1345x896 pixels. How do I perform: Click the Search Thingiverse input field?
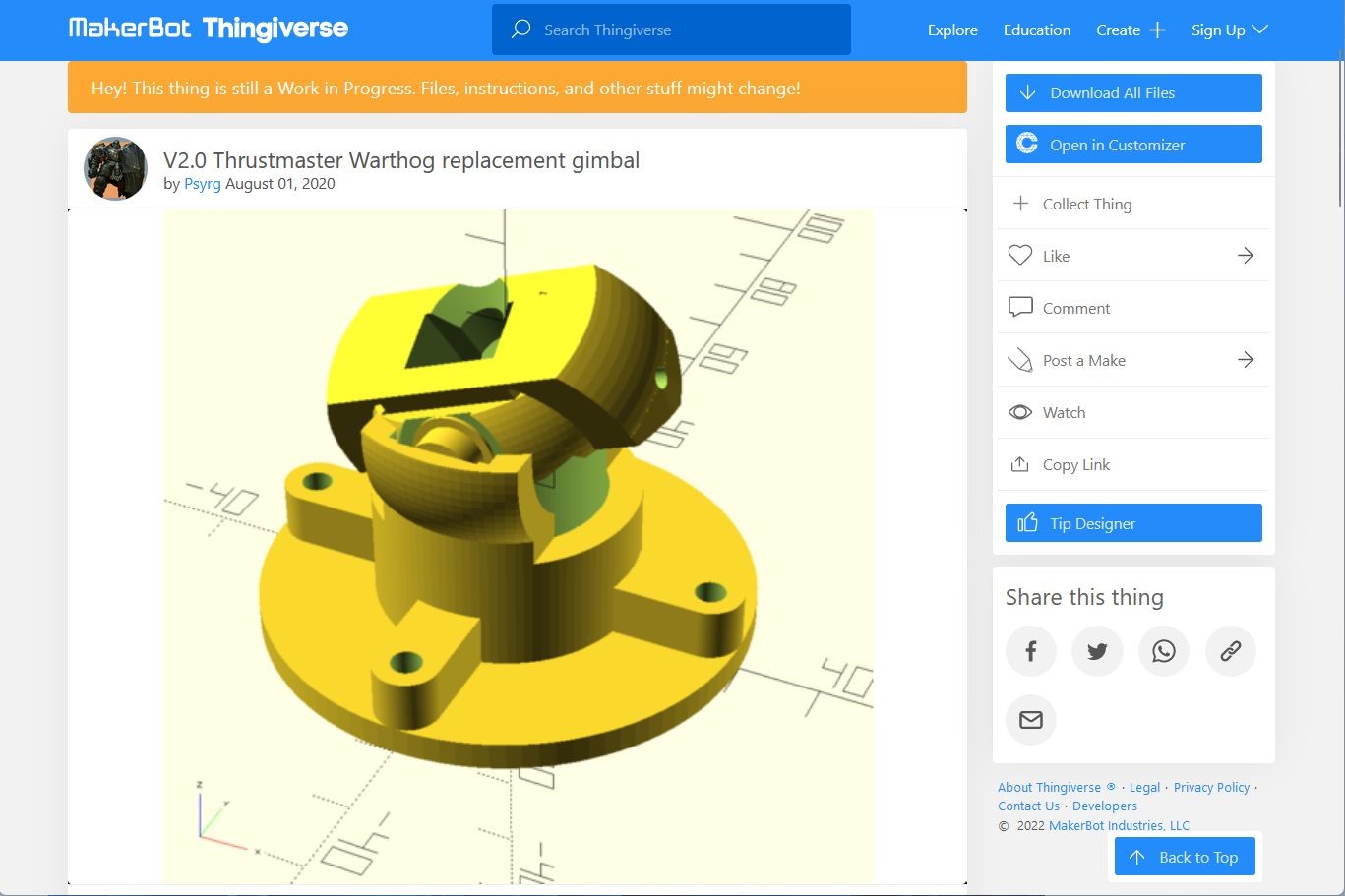(x=671, y=30)
